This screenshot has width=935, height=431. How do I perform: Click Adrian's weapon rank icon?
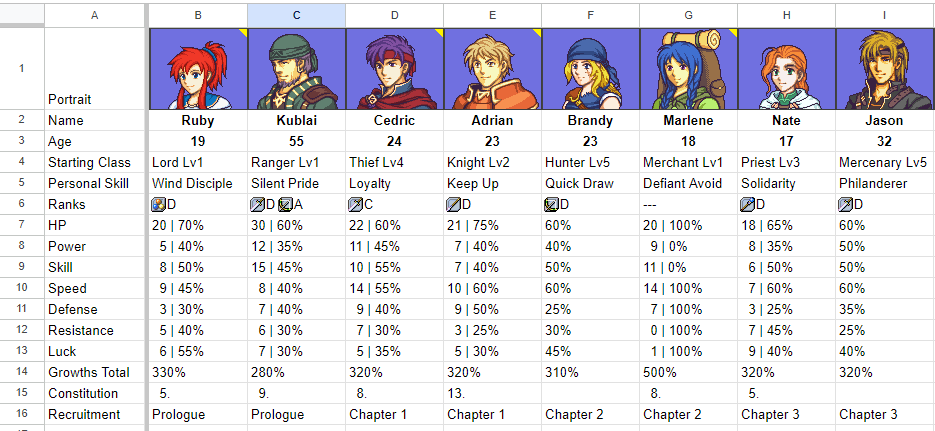[453, 204]
